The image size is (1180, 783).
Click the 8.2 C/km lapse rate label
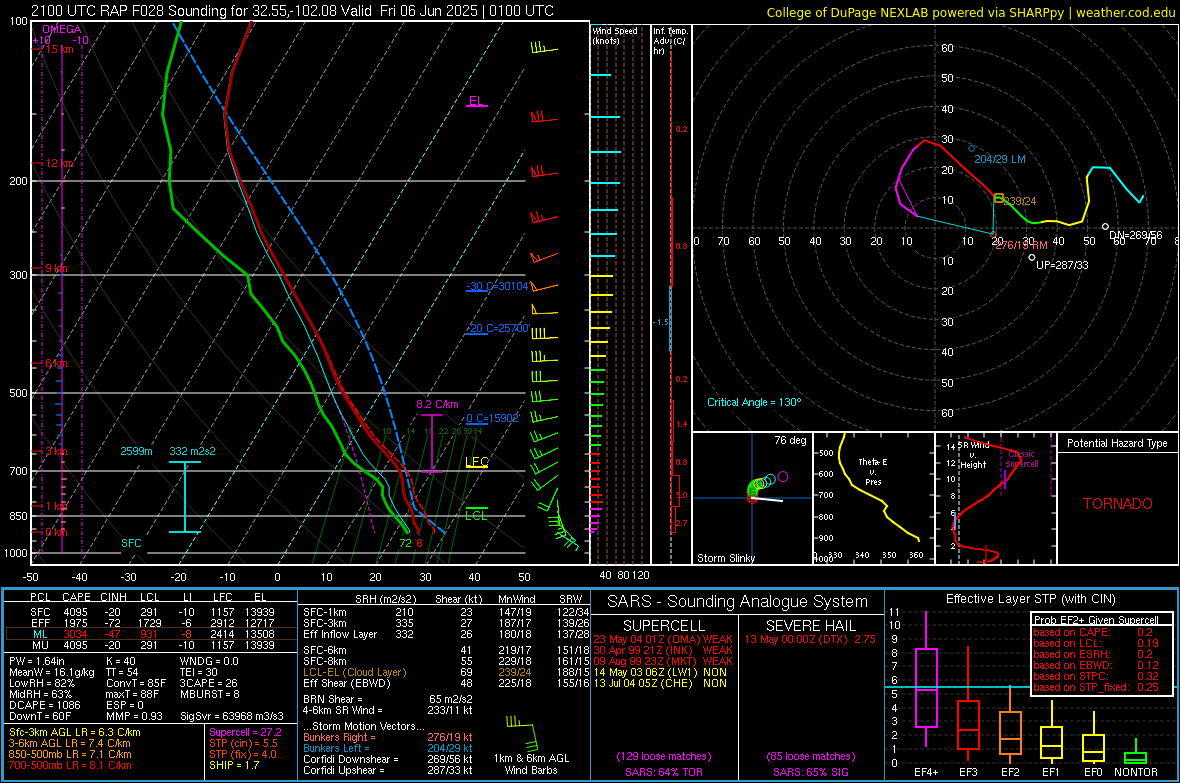437,404
